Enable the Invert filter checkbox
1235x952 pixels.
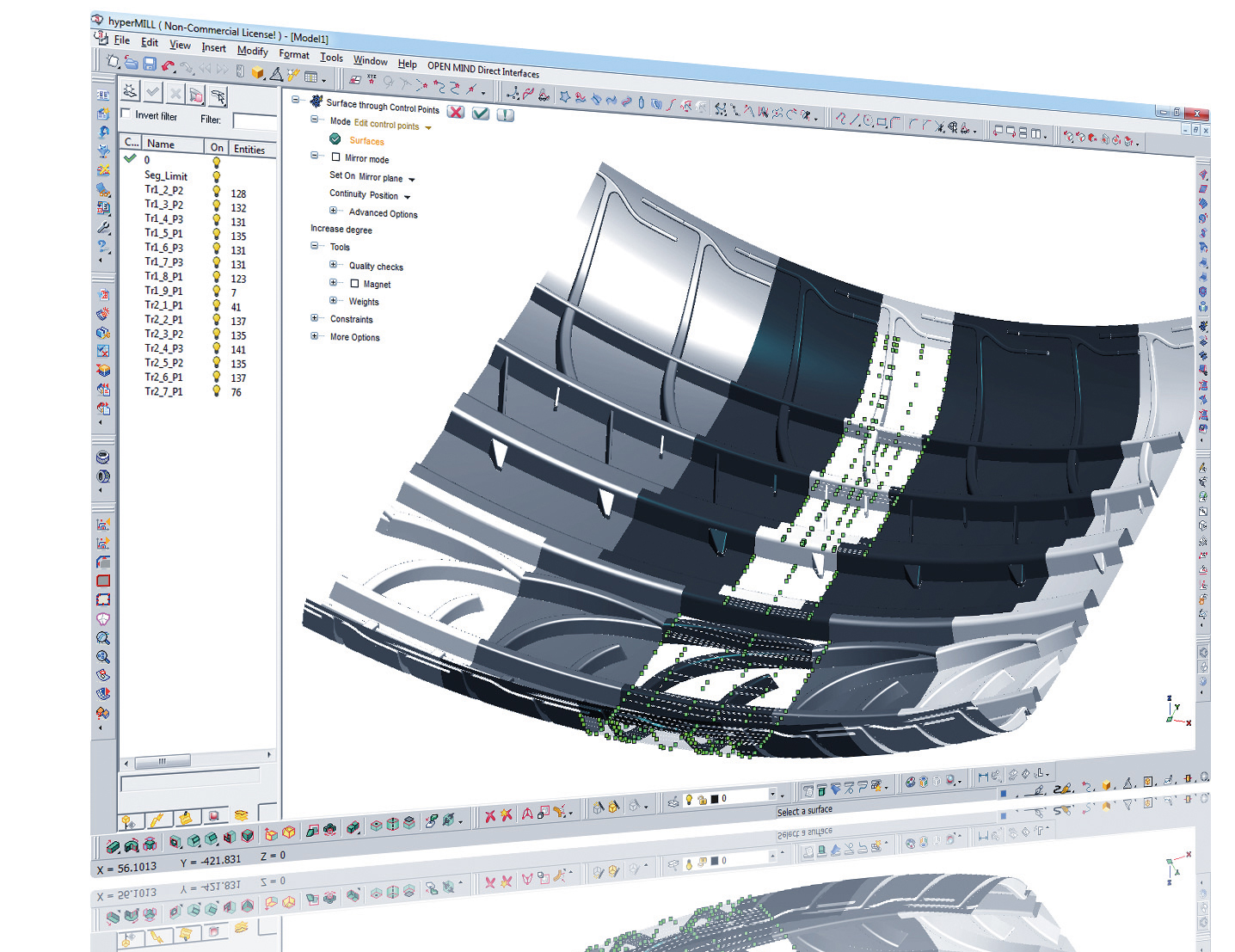click(x=126, y=114)
